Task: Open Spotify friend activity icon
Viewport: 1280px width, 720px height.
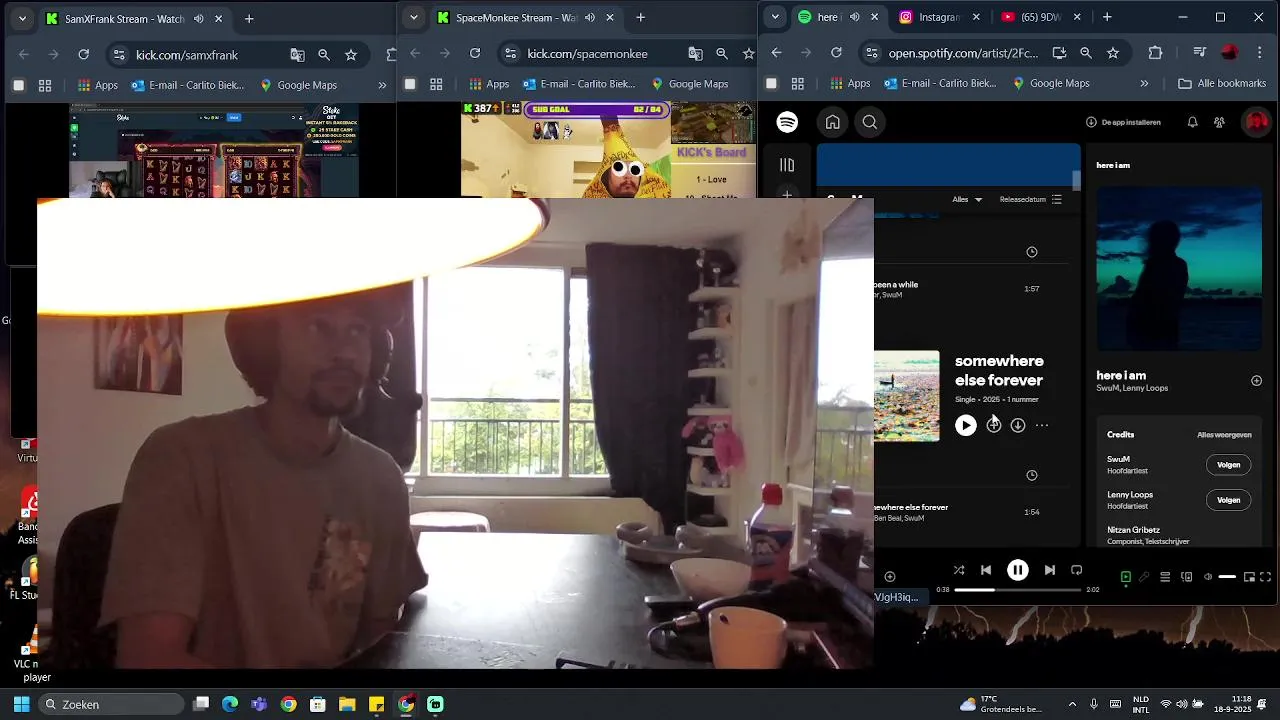Action: 1219,122
